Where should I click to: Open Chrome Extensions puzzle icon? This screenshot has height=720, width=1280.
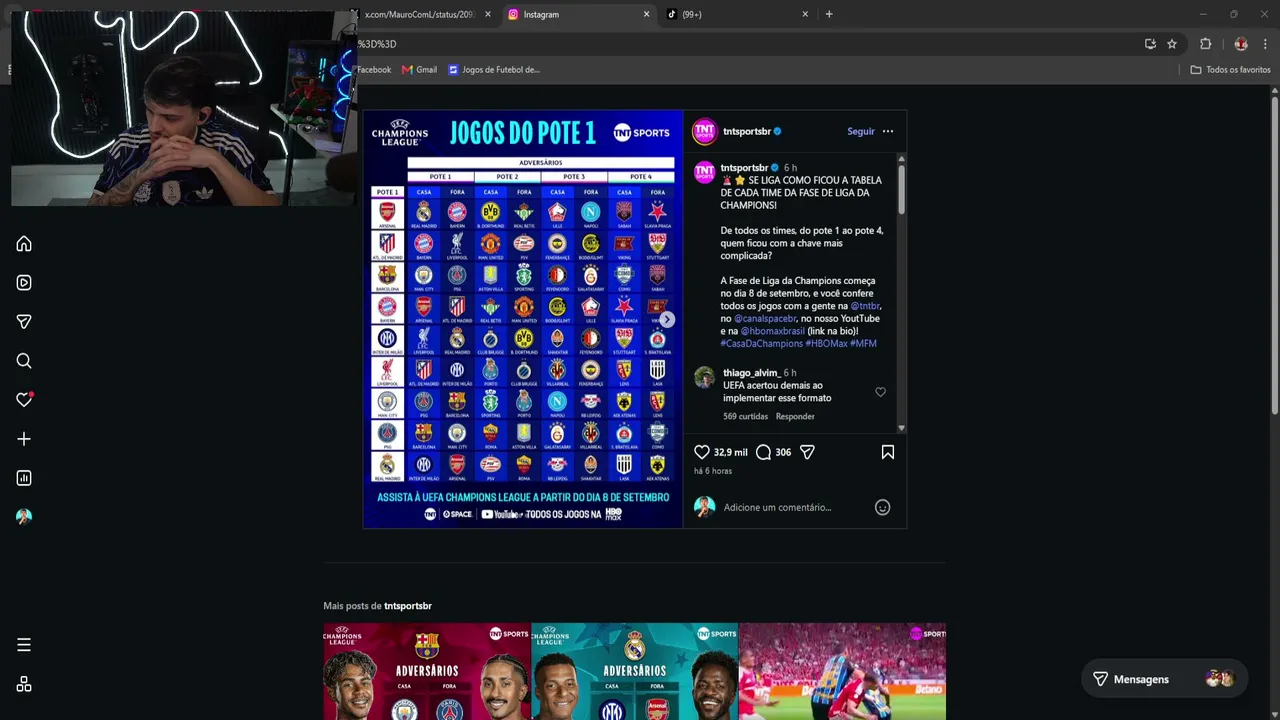point(1205,44)
